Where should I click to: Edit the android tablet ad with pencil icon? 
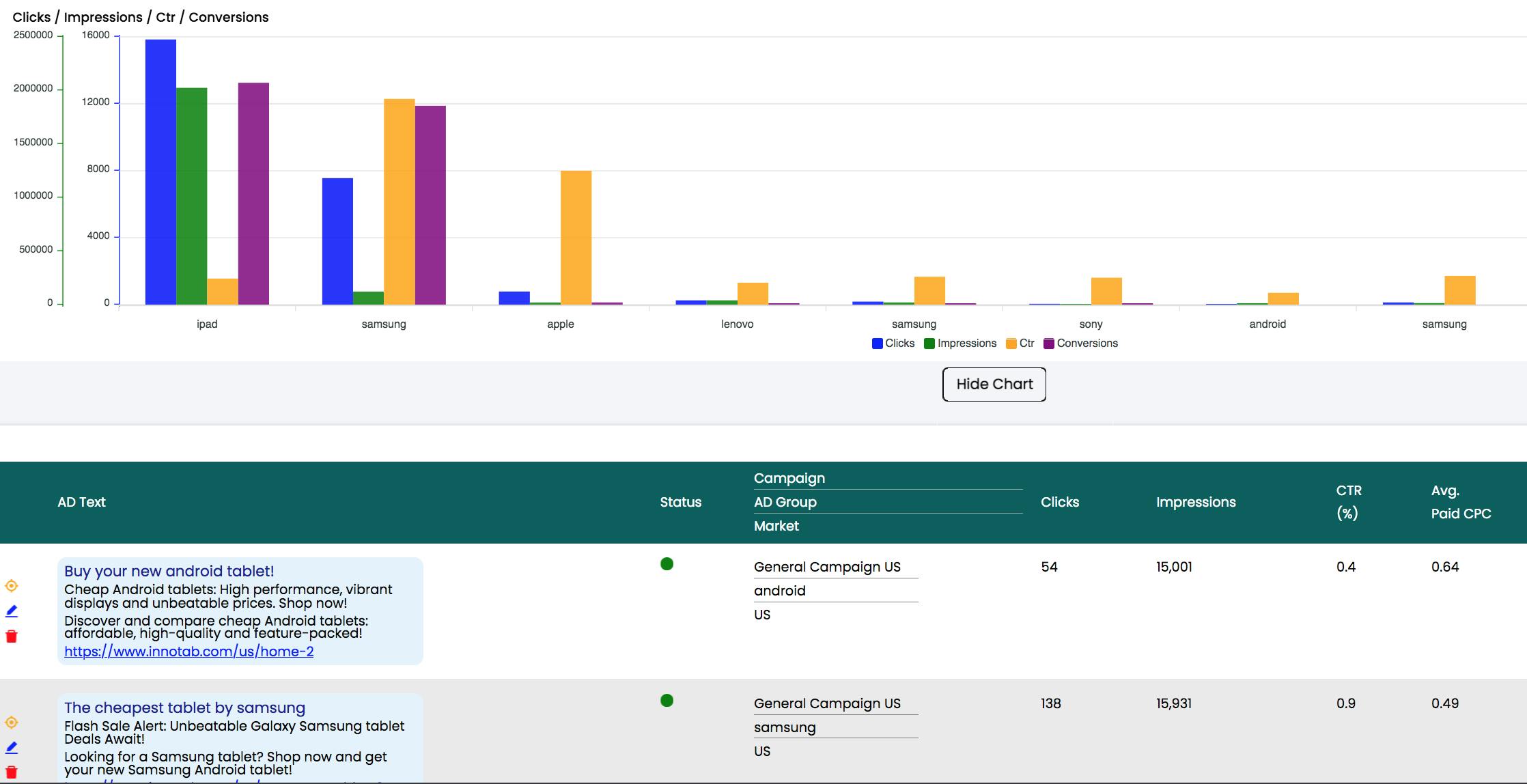click(x=12, y=611)
